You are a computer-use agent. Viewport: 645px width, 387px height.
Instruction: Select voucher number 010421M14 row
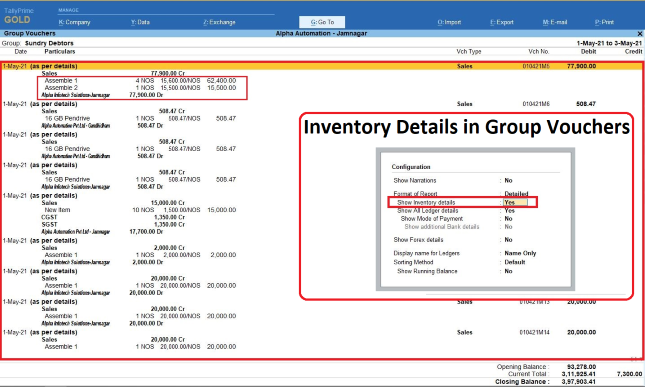tap(322, 332)
